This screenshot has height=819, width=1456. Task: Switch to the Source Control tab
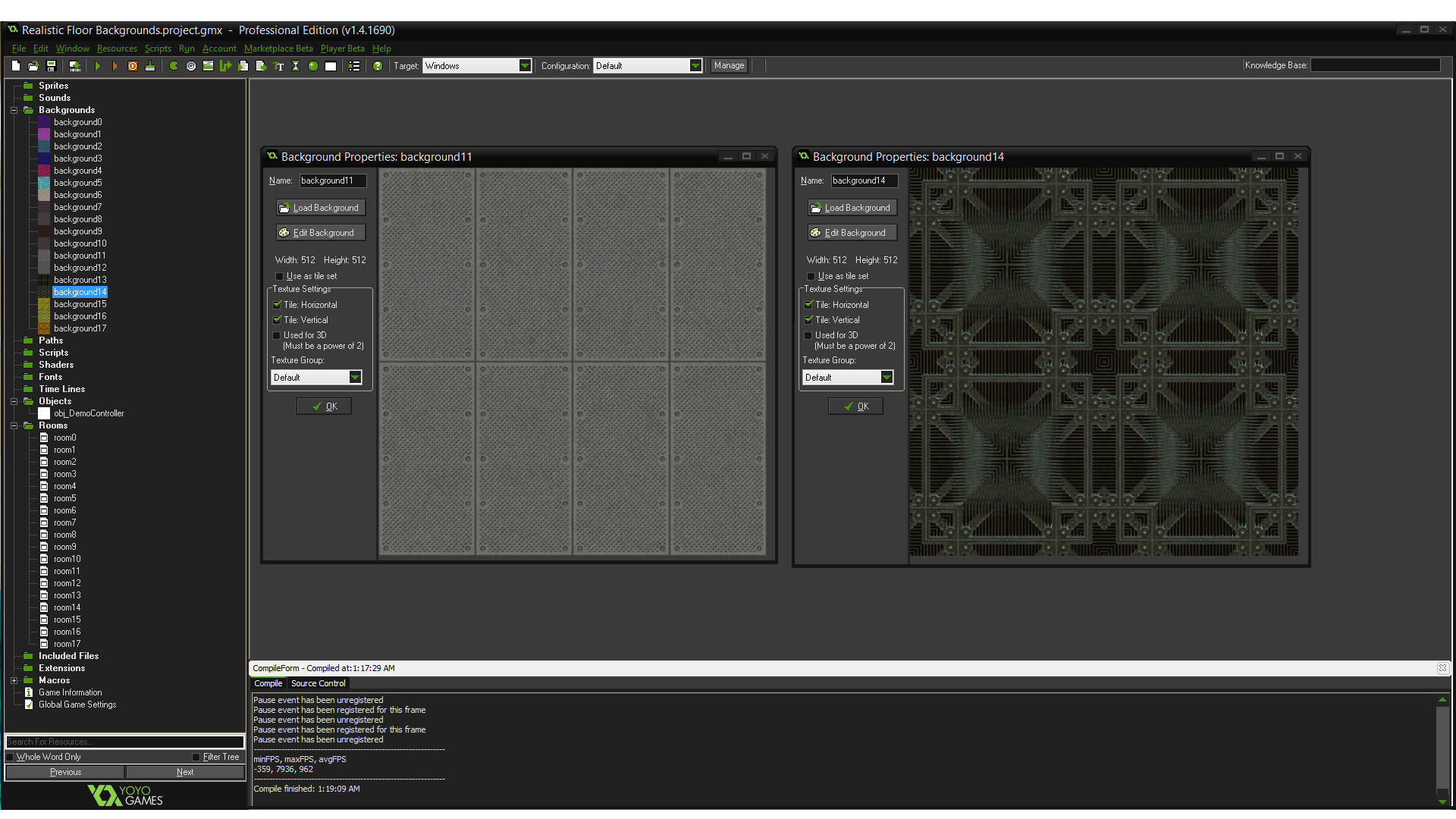tap(318, 683)
